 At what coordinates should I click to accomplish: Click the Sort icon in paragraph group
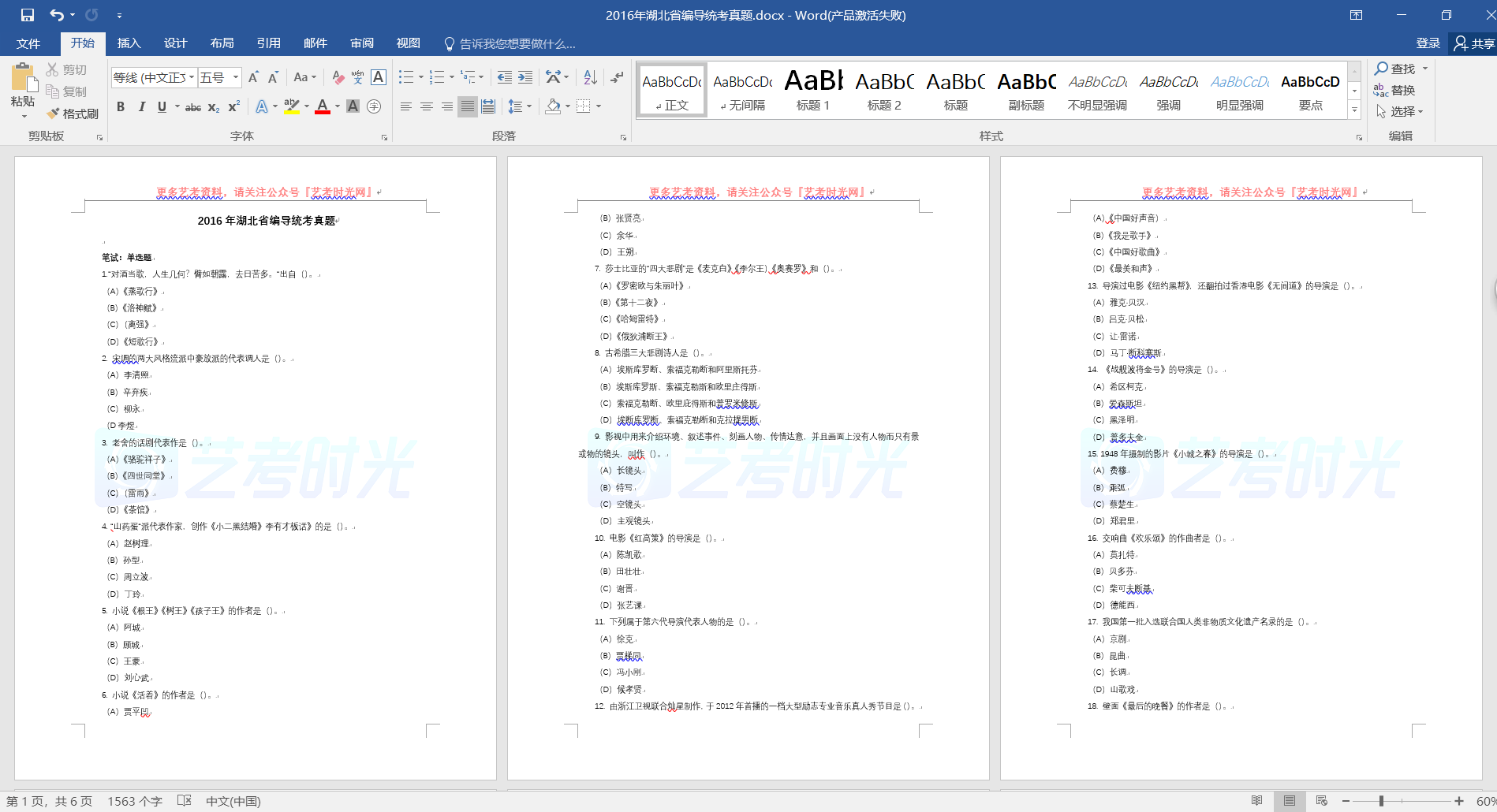coord(590,77)
